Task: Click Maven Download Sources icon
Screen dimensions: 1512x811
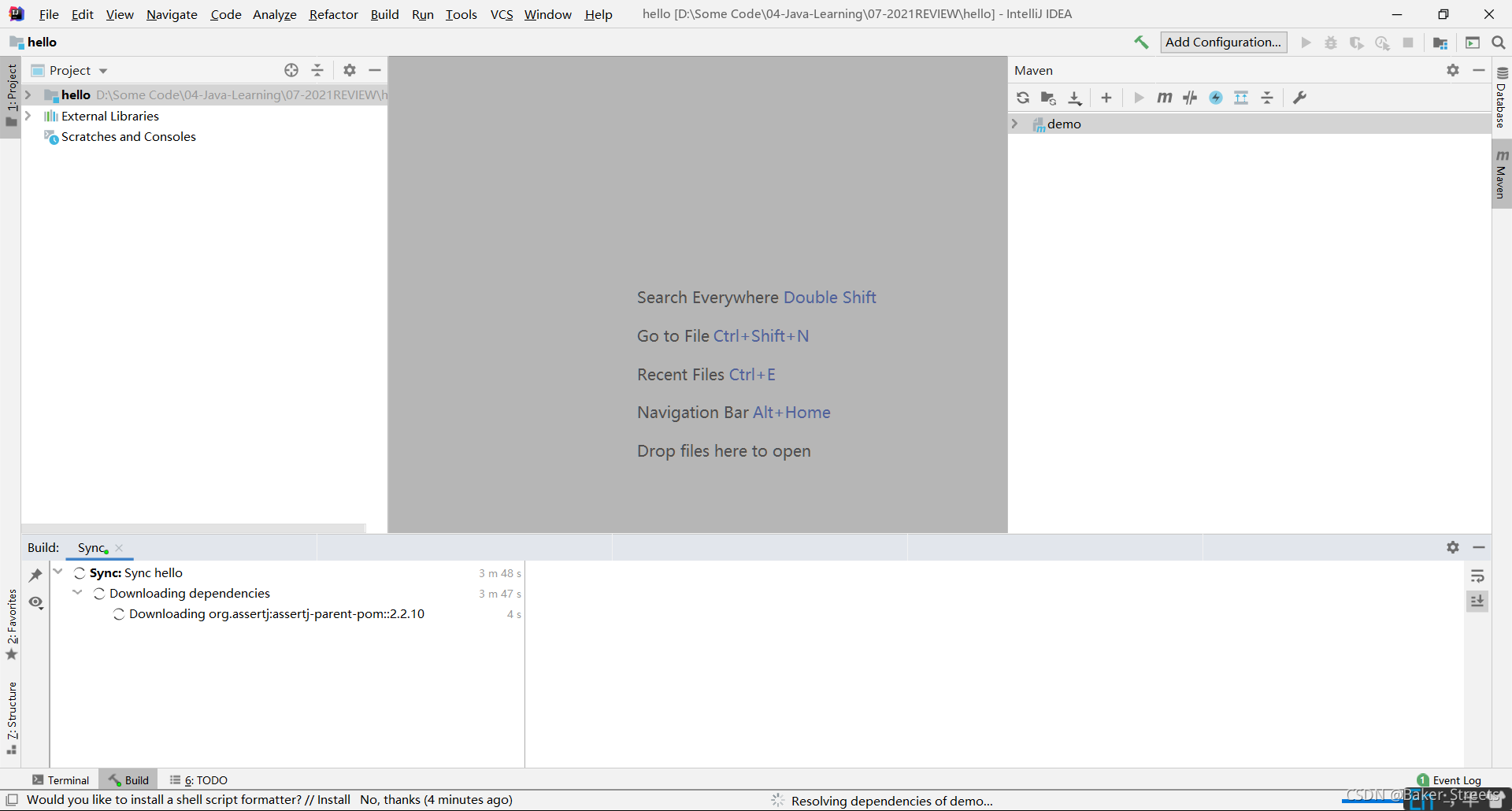Action: pos(1075,98)
